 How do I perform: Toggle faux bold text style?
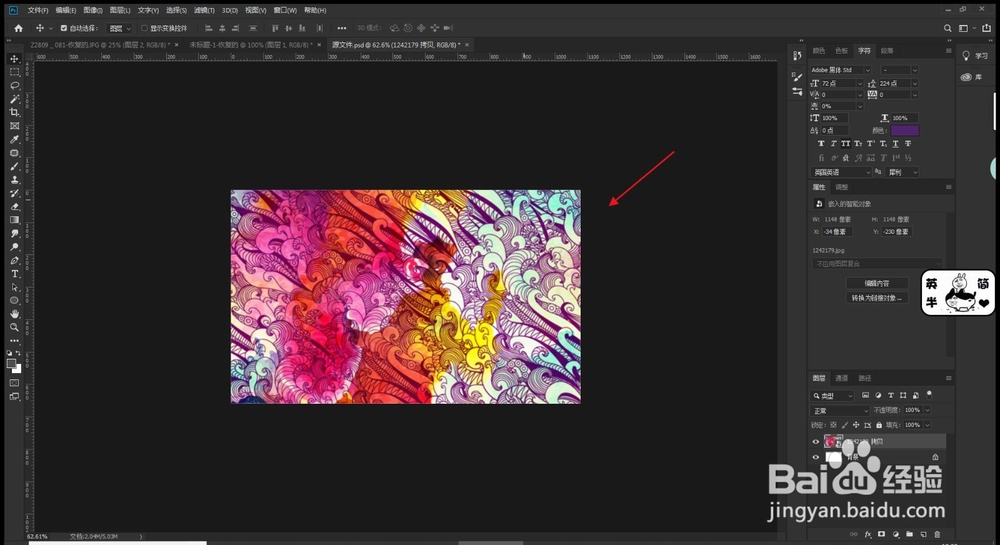[821, 143]
